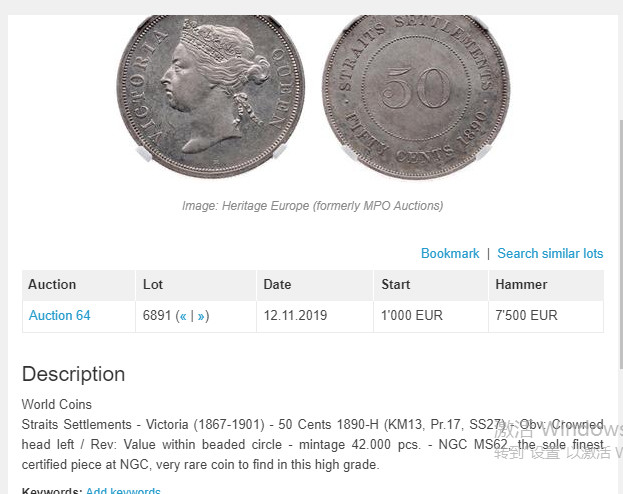The height and width of the screenshot is (494, 623).
Task: Open the Auction 64 link
Action: (60, 316)
